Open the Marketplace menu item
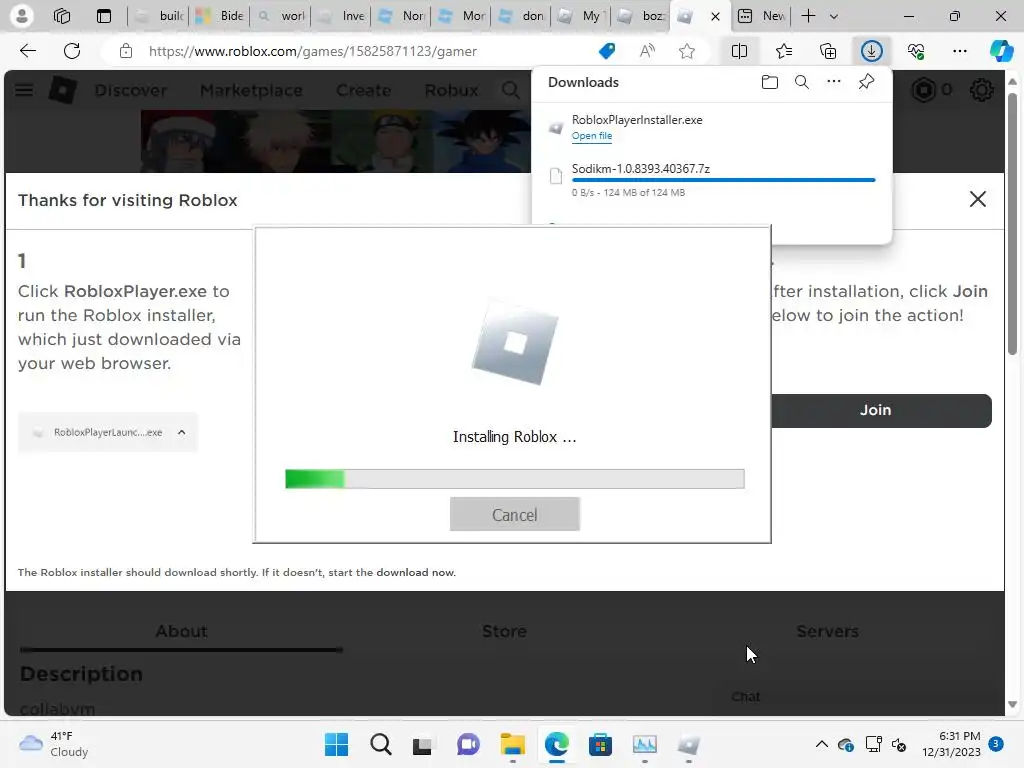The width and height of the screenshot is (1024, 768). pos(251,90)
